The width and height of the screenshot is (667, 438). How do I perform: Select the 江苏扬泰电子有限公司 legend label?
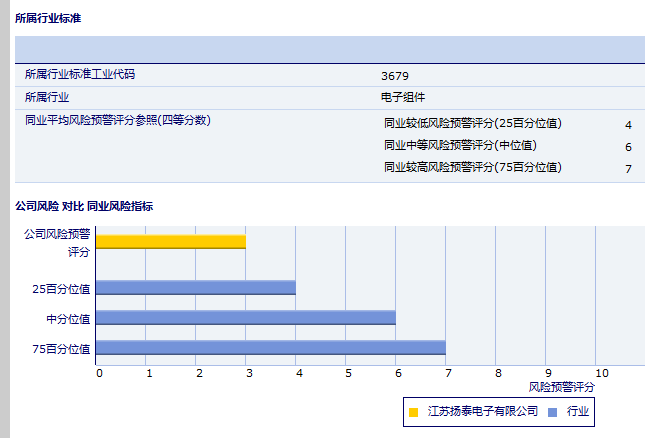482,411
